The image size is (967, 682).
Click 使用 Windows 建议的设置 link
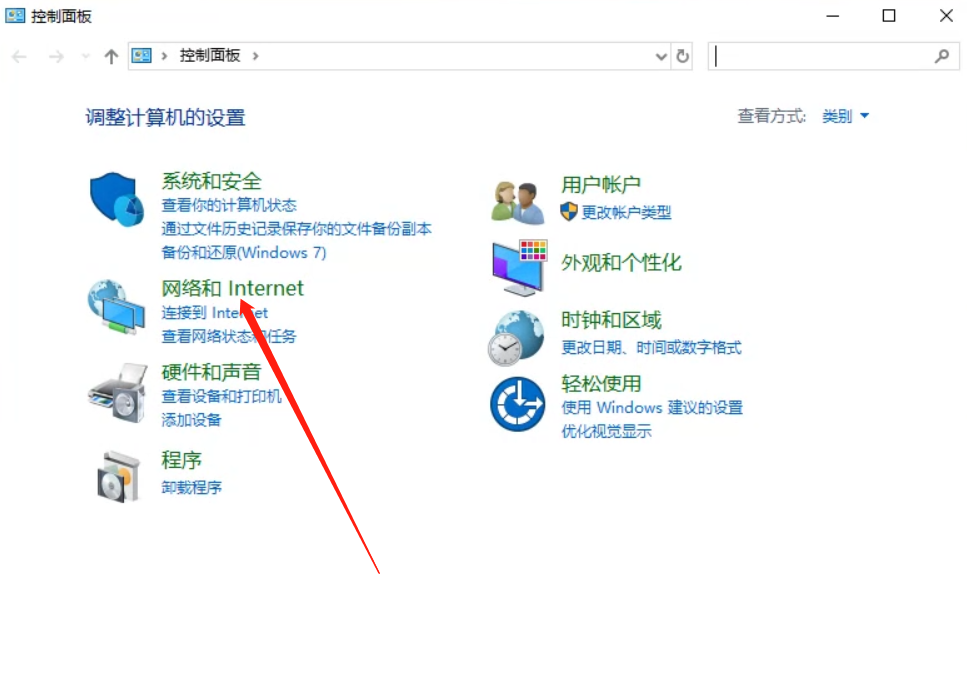tap(652, 408)
